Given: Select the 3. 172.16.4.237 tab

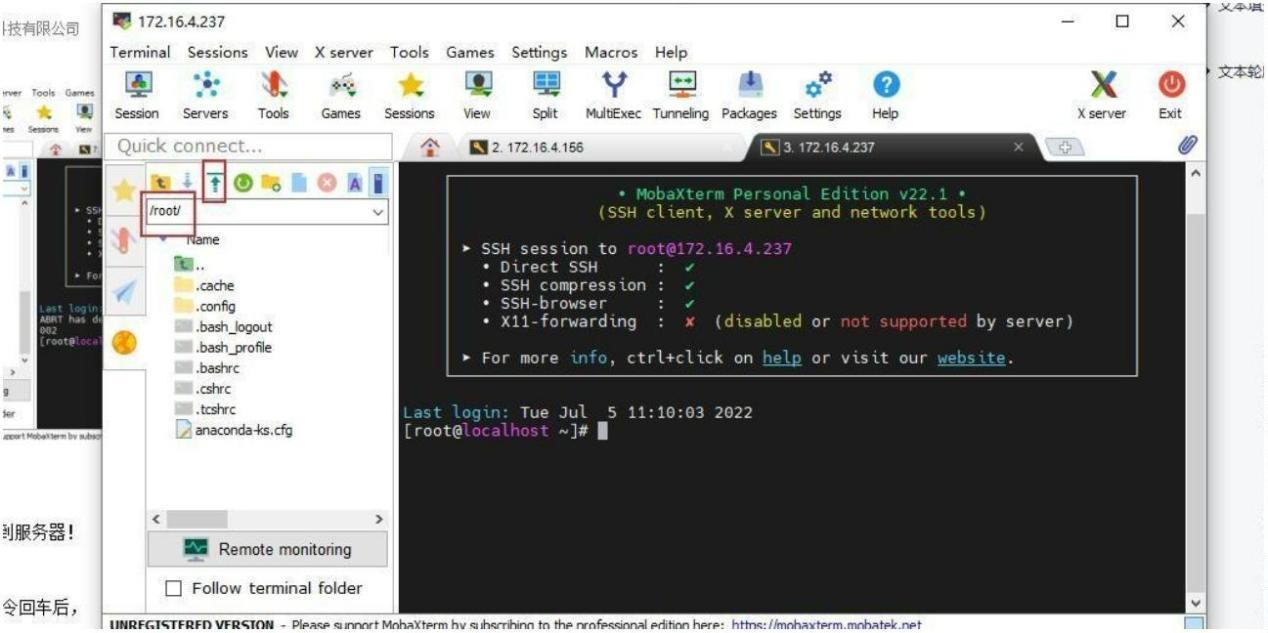Looking at the screenshot, I should click(x=890, y=147).
